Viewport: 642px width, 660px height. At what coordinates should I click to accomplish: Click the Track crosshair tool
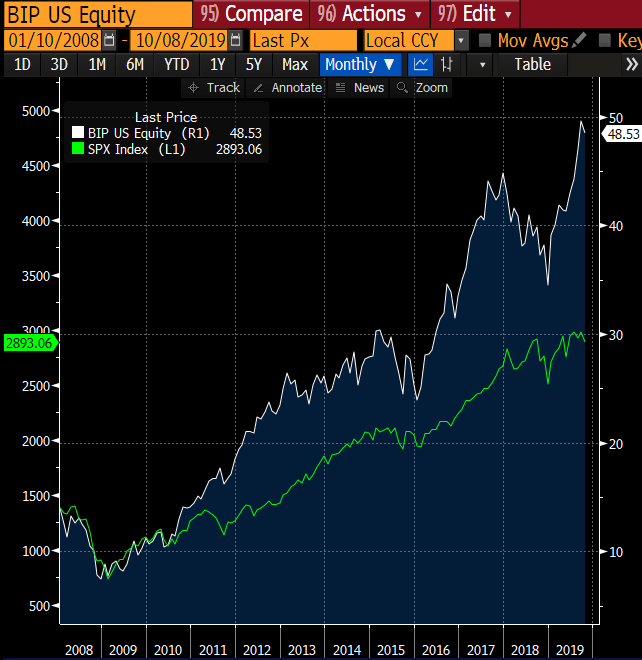click(214, 88)
